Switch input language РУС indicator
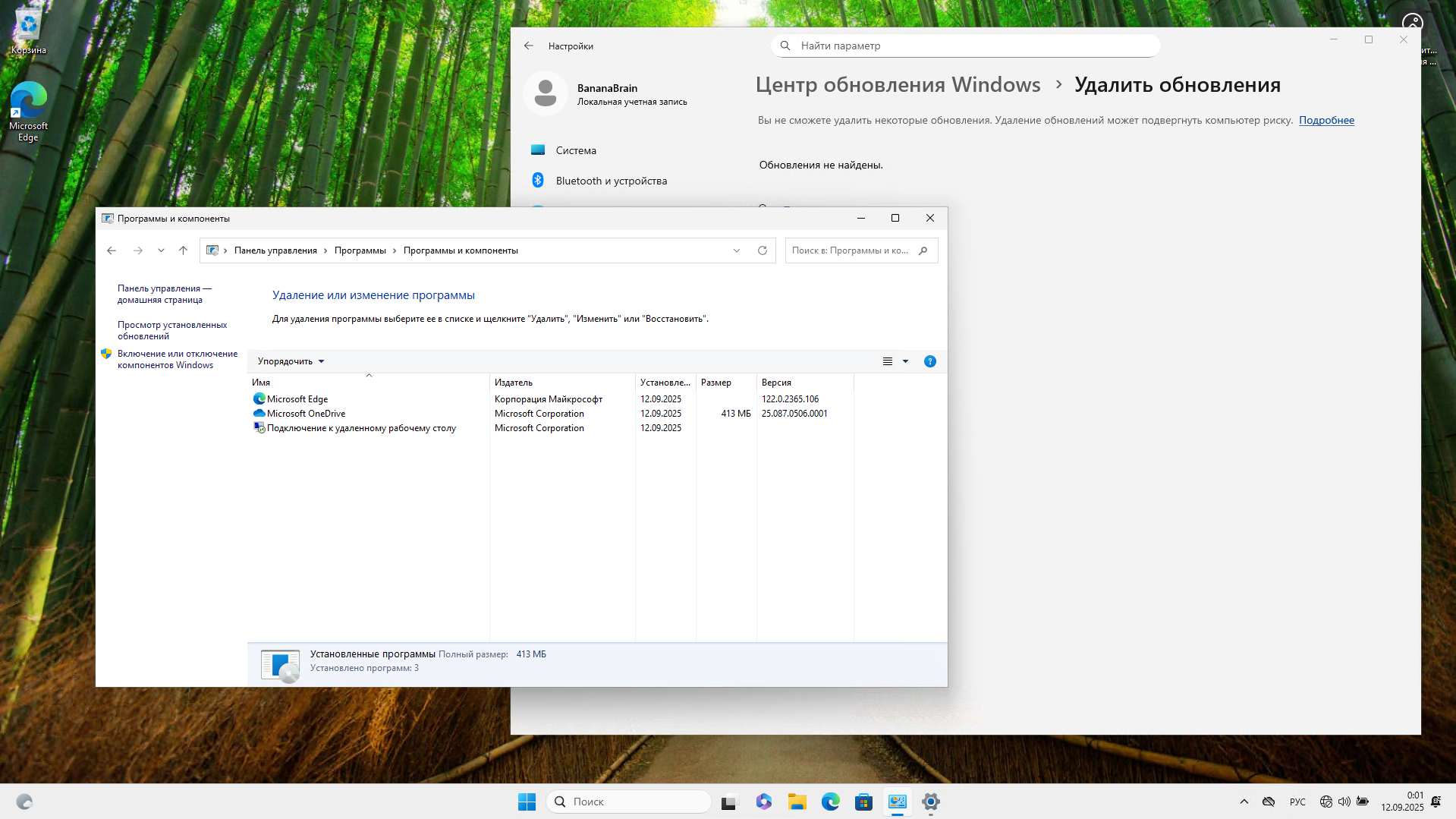The width and height of the screenshot is (1456, 819). click(x=1297, y=802)
